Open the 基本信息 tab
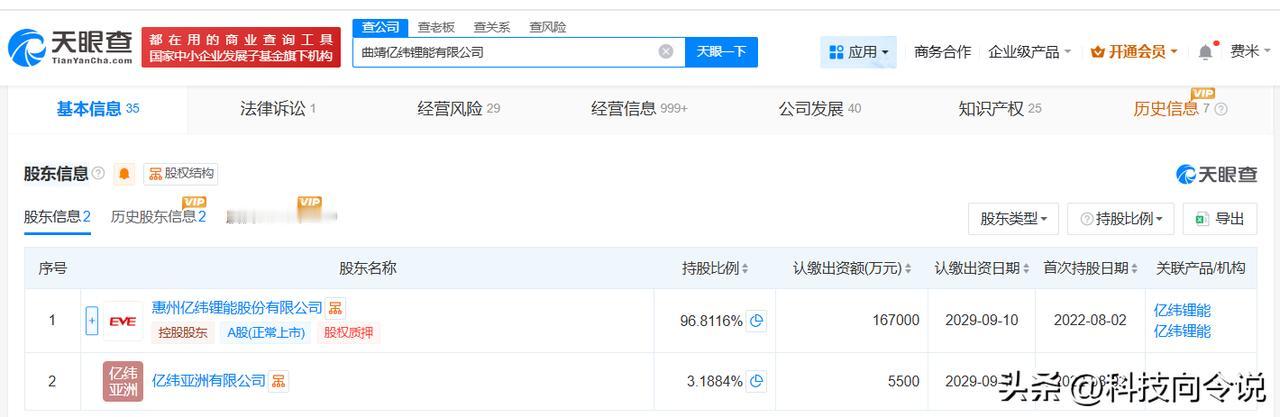The image size is (1280, 417). [x=98, y=109]
